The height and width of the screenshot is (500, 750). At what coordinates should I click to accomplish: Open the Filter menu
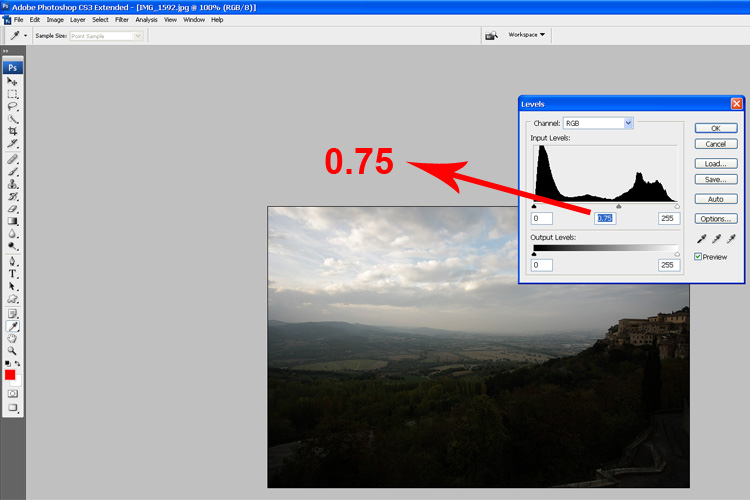122,20
